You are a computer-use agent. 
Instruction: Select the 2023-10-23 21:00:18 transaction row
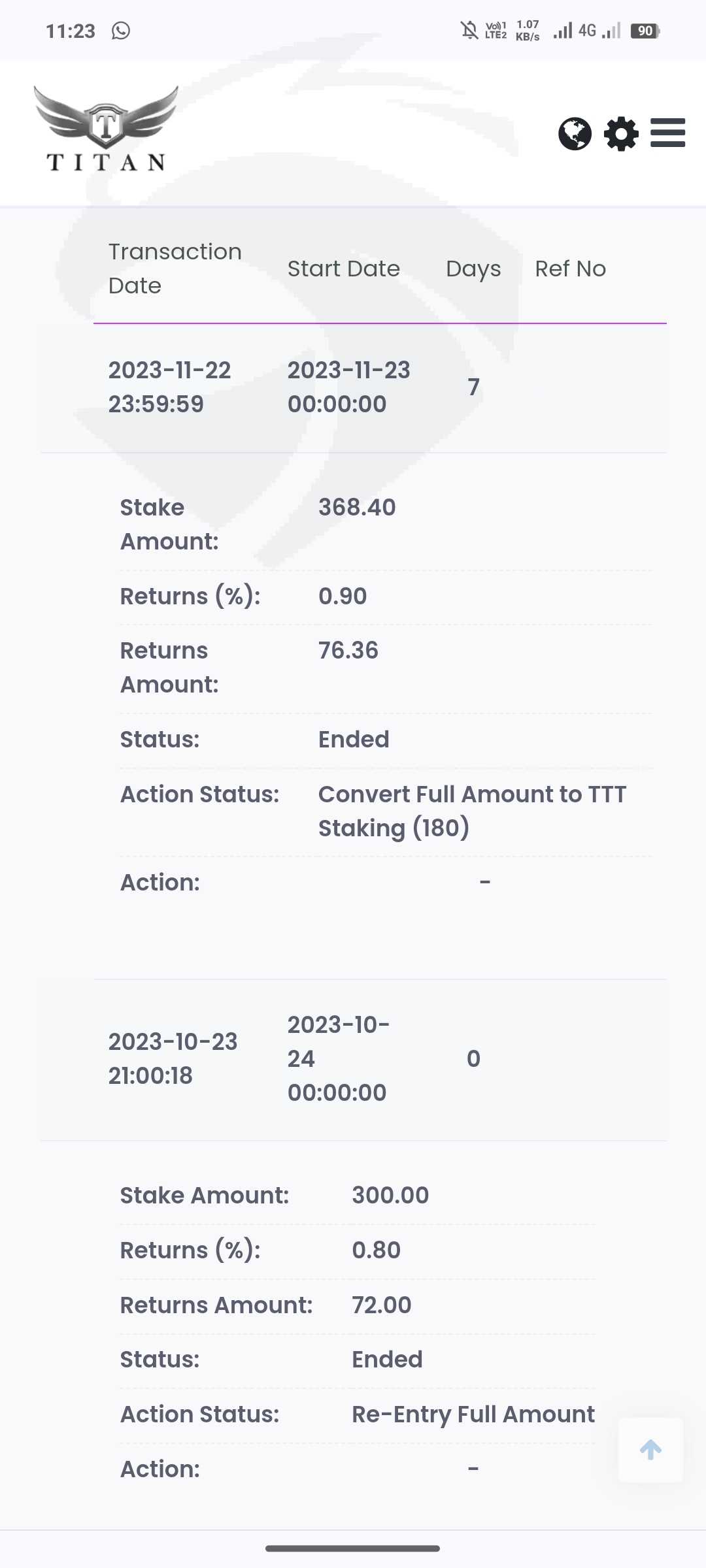[x=173, y=1058]
